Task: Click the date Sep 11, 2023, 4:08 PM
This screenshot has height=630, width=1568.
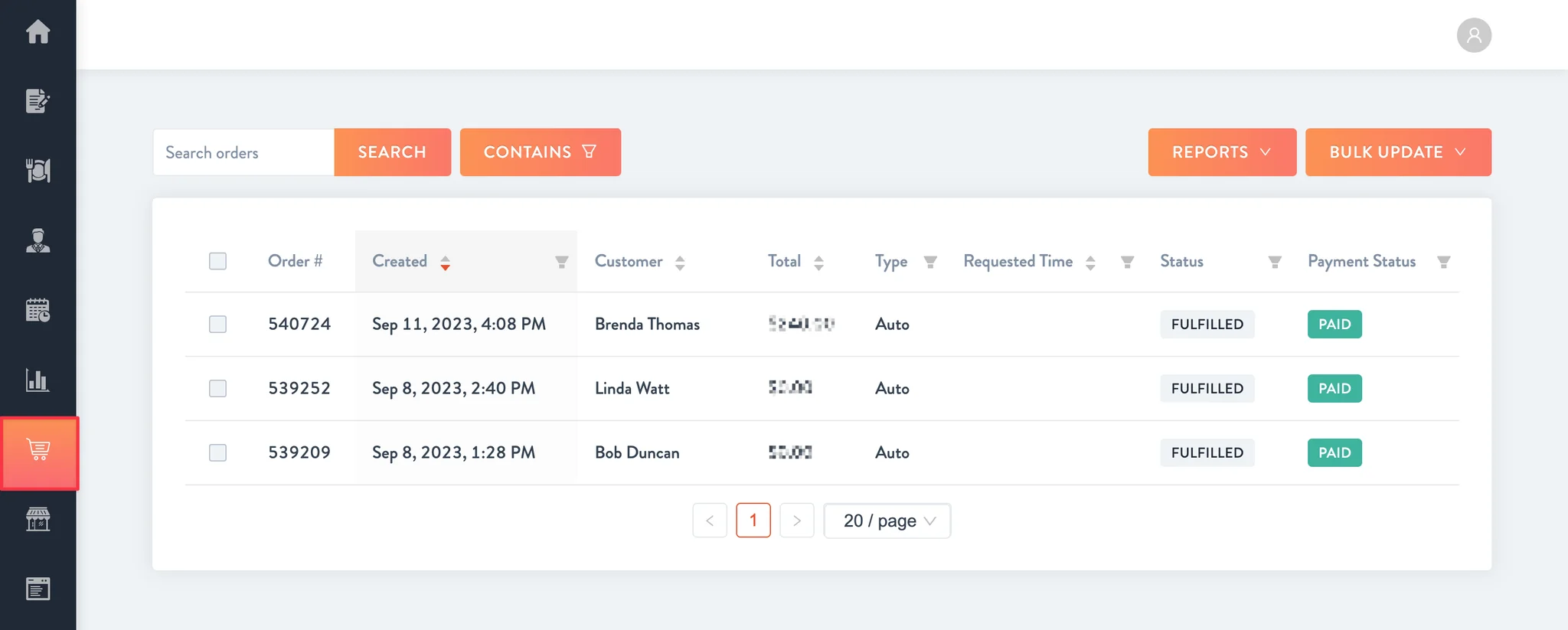Action: pyautogui.click(x=459, y=324)
